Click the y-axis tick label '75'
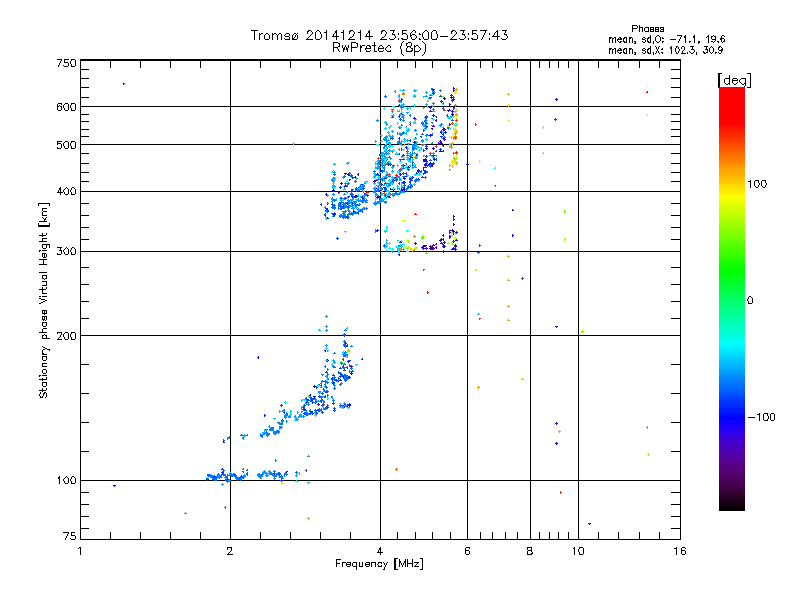 tap(70, 536)
